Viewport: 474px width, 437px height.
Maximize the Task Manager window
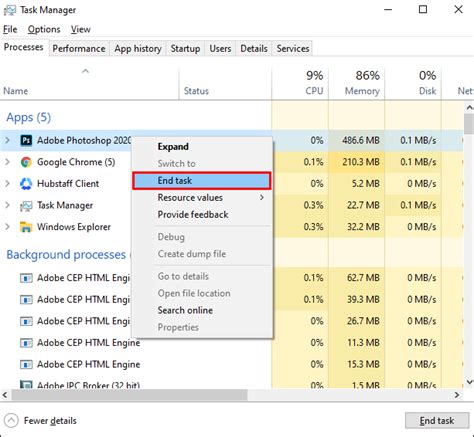point(423,9)
